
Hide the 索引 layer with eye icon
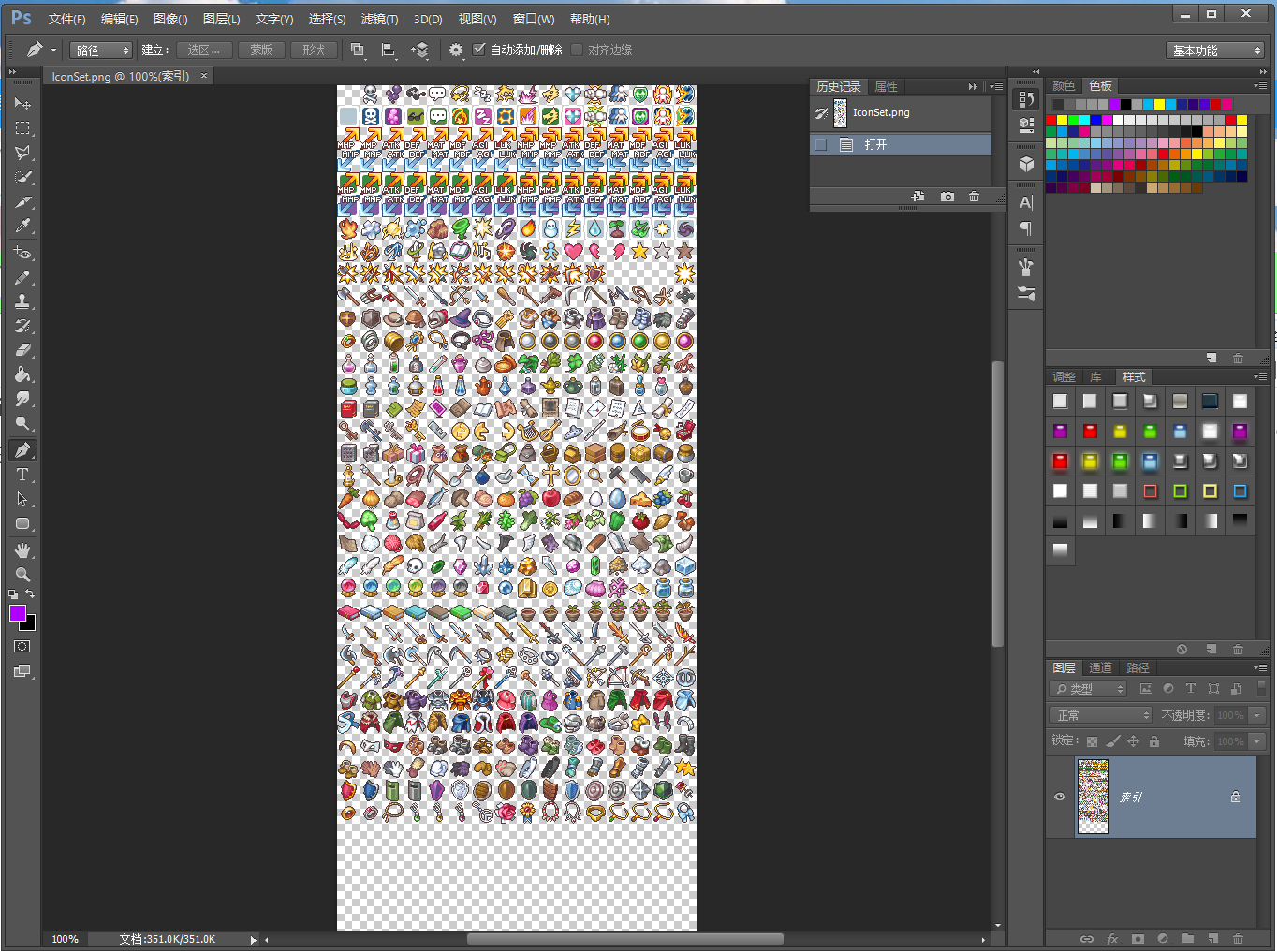pyautogui.click(x=1060, y=797)
